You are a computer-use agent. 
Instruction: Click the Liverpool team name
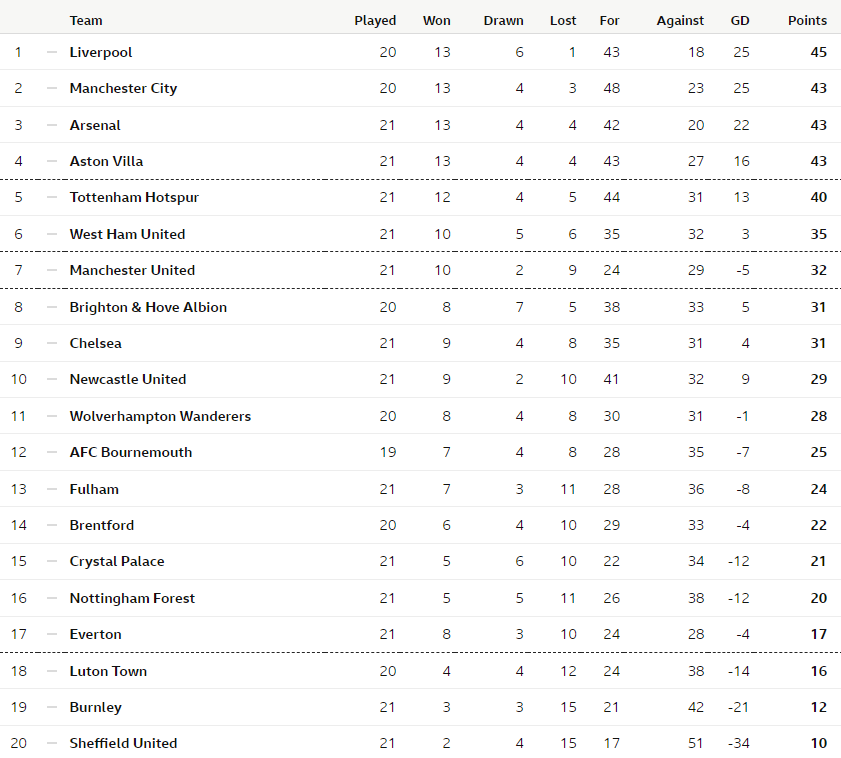pyautogui.click(x=101, y=52)
